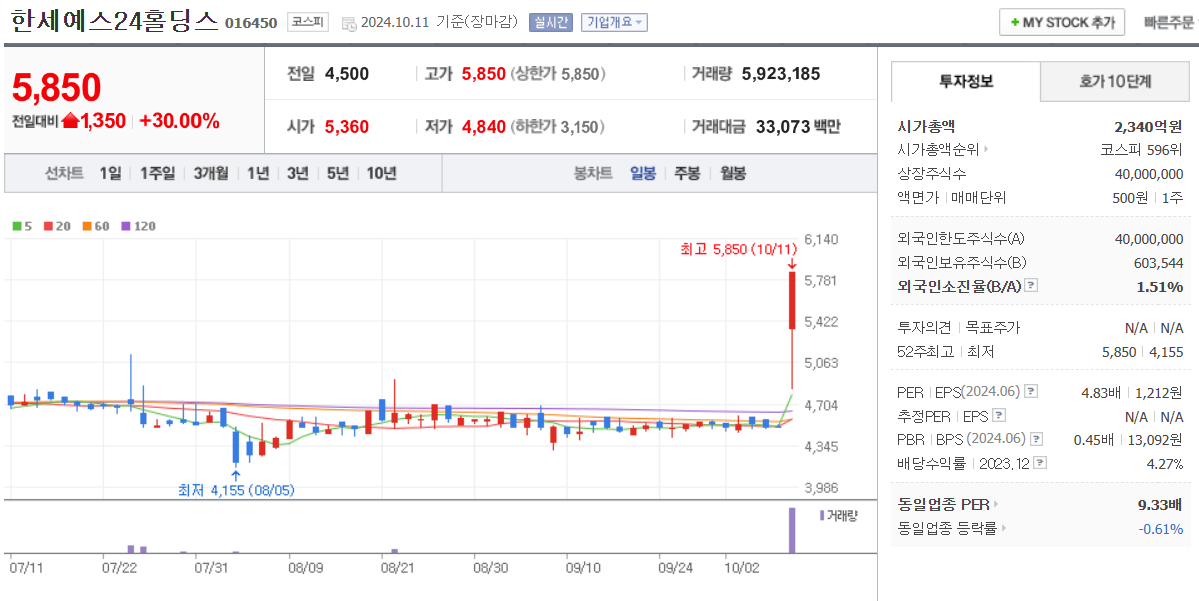
Task: Select the 5년 line chart period
Action: coord(337,174)
